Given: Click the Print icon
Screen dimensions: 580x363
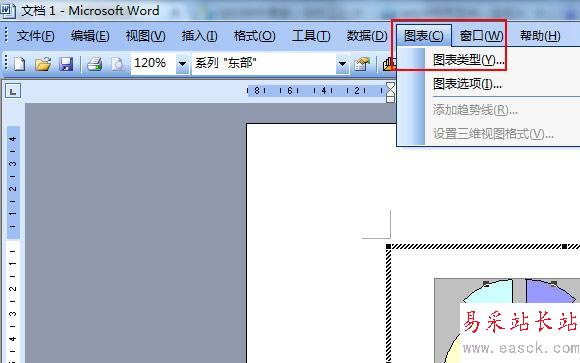Looking at the screenshot, I should click(95, 64).
